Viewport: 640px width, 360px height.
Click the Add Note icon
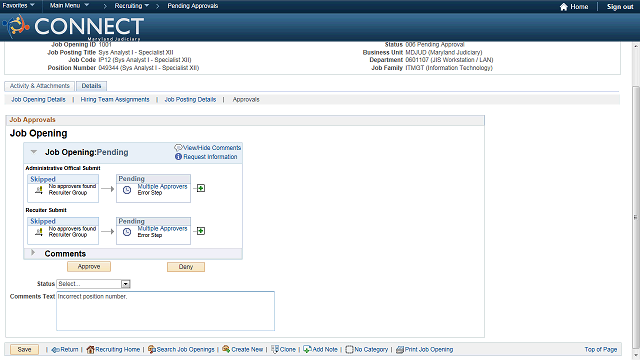(307, 349)
